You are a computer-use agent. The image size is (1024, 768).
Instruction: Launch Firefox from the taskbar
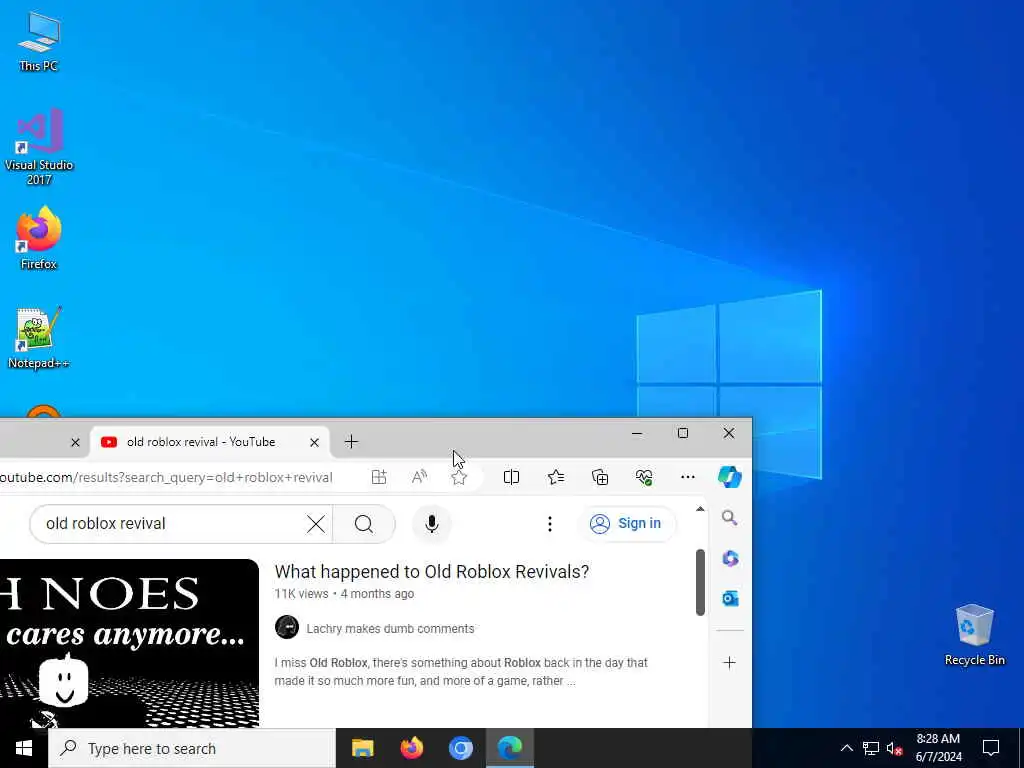point(411,748)
